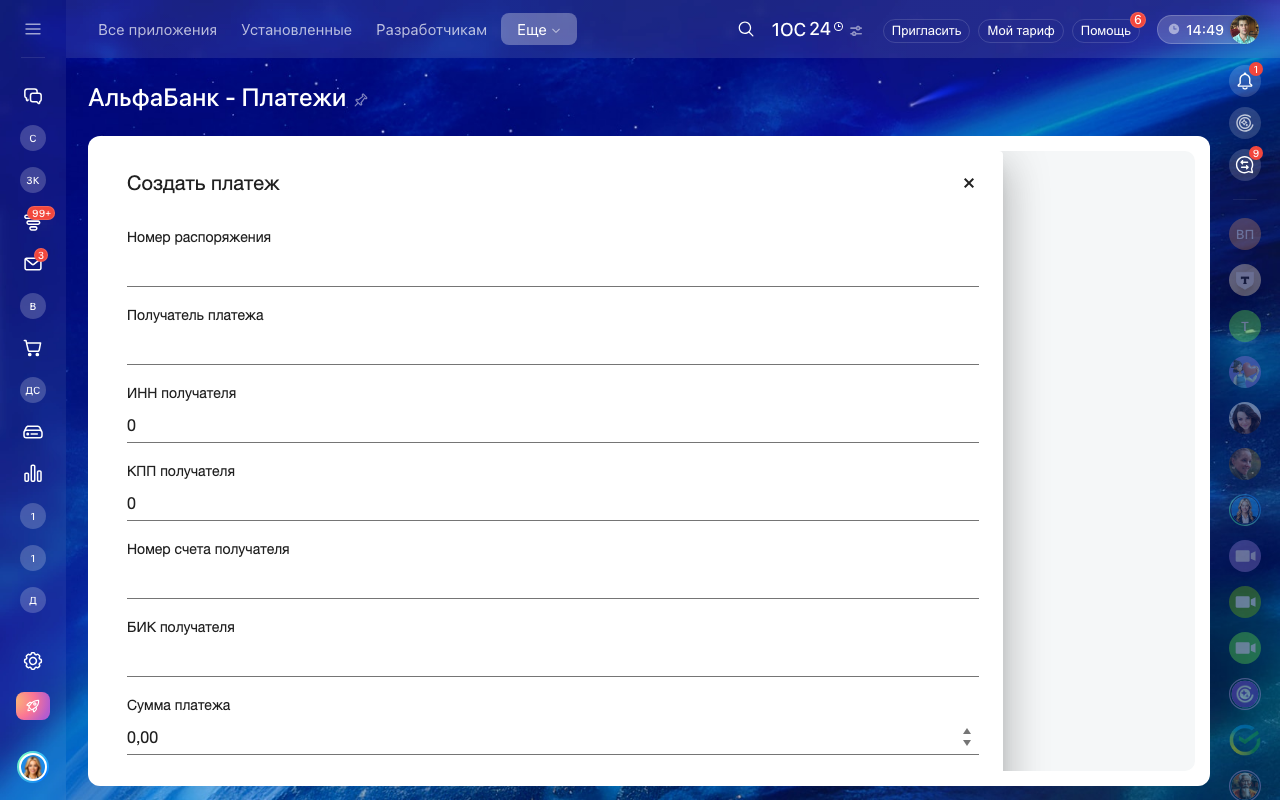Switch to the Установленные tab
Screen dimensions: 1280x800
point(296,30)
